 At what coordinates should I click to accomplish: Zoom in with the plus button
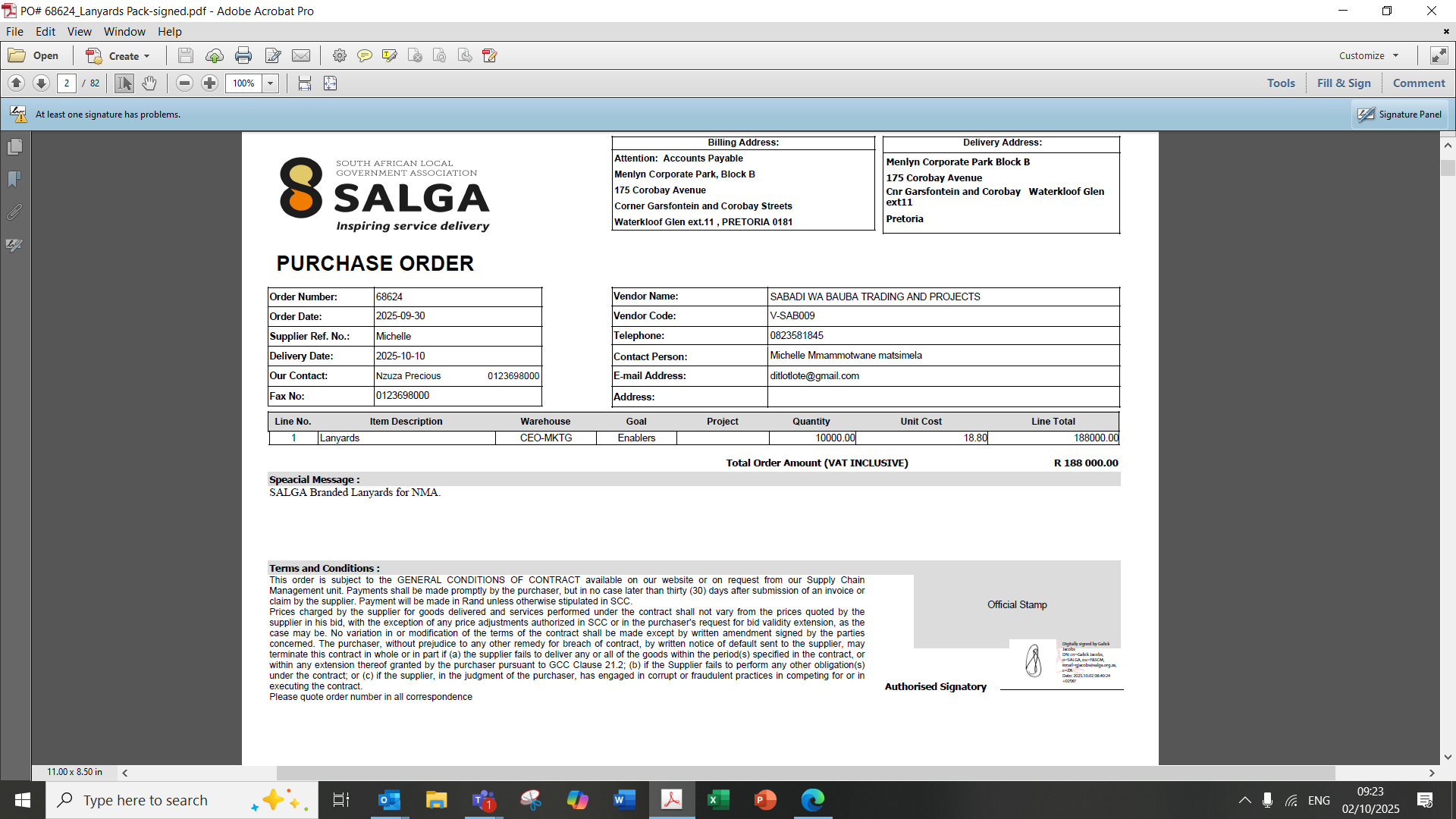210,83
